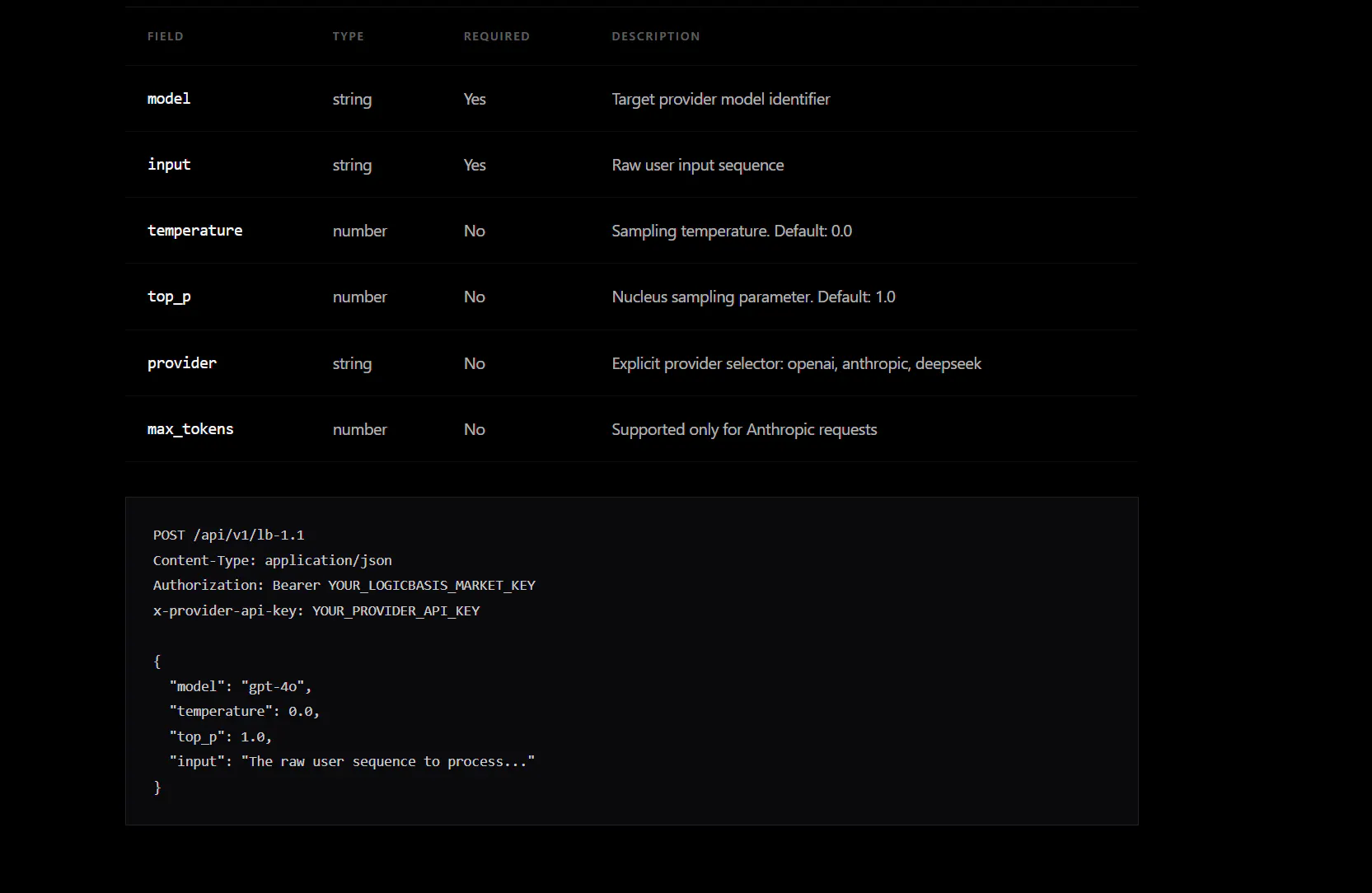Select the DESCRIPTION column header
The width and height of the screenshot is (1372, 893).
click(x=655, y=36)
